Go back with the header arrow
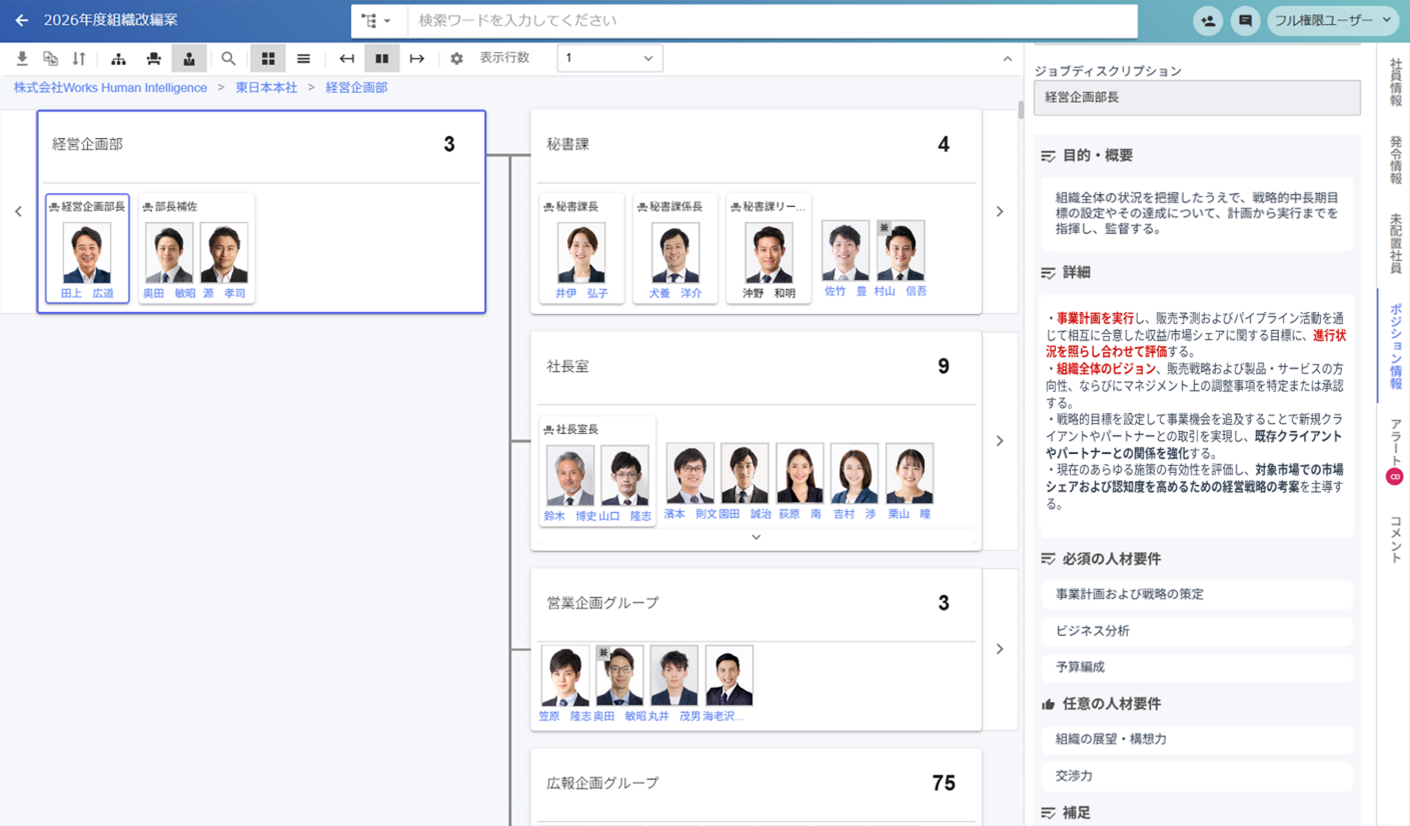 click(x=22, y=20)
